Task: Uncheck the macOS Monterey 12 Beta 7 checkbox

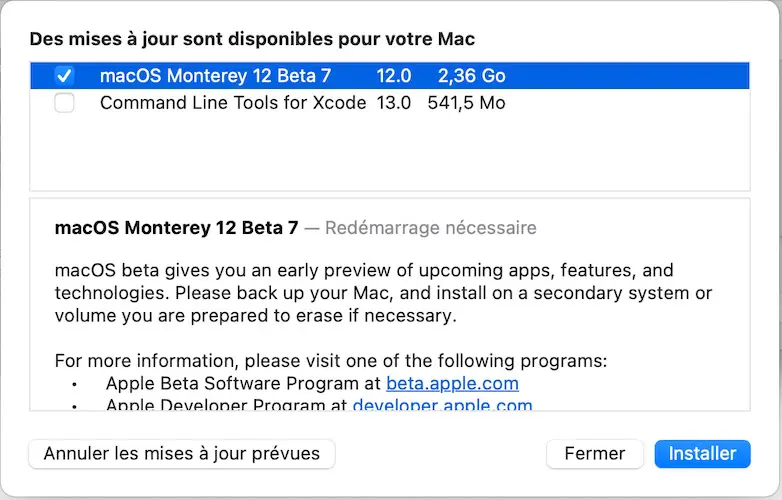Action: coord(64,76)
